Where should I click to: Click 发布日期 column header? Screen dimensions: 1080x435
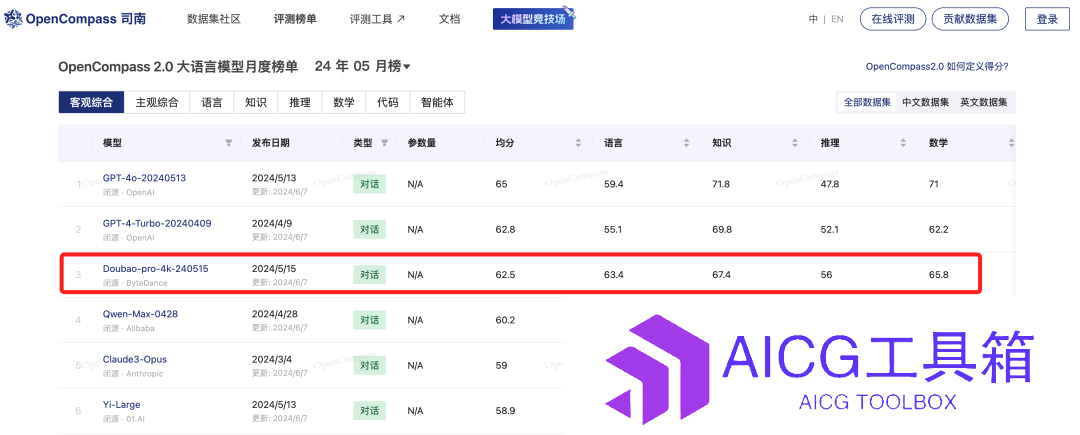[271, 143]
